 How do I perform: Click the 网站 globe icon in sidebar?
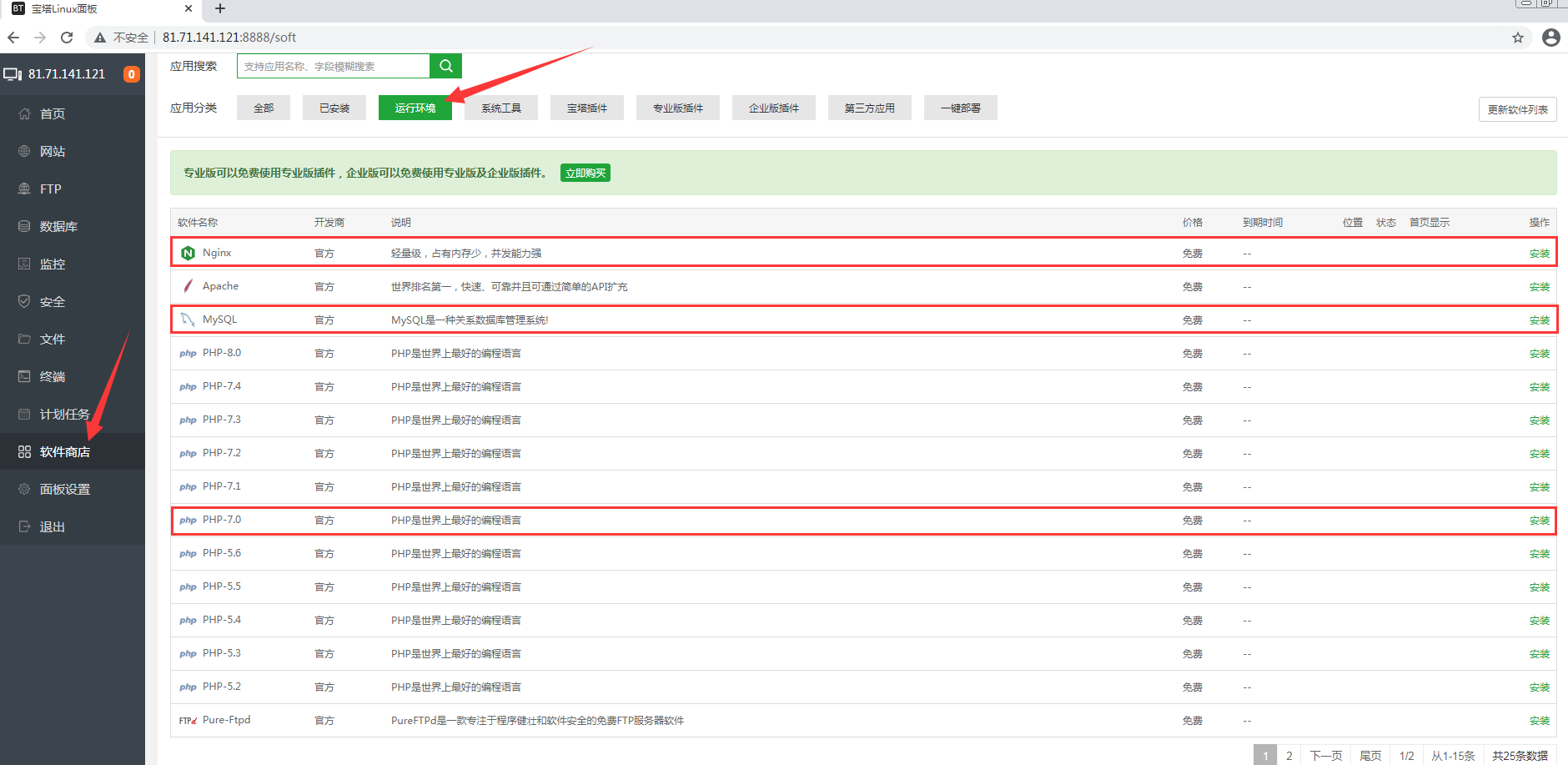click(24, 151)
